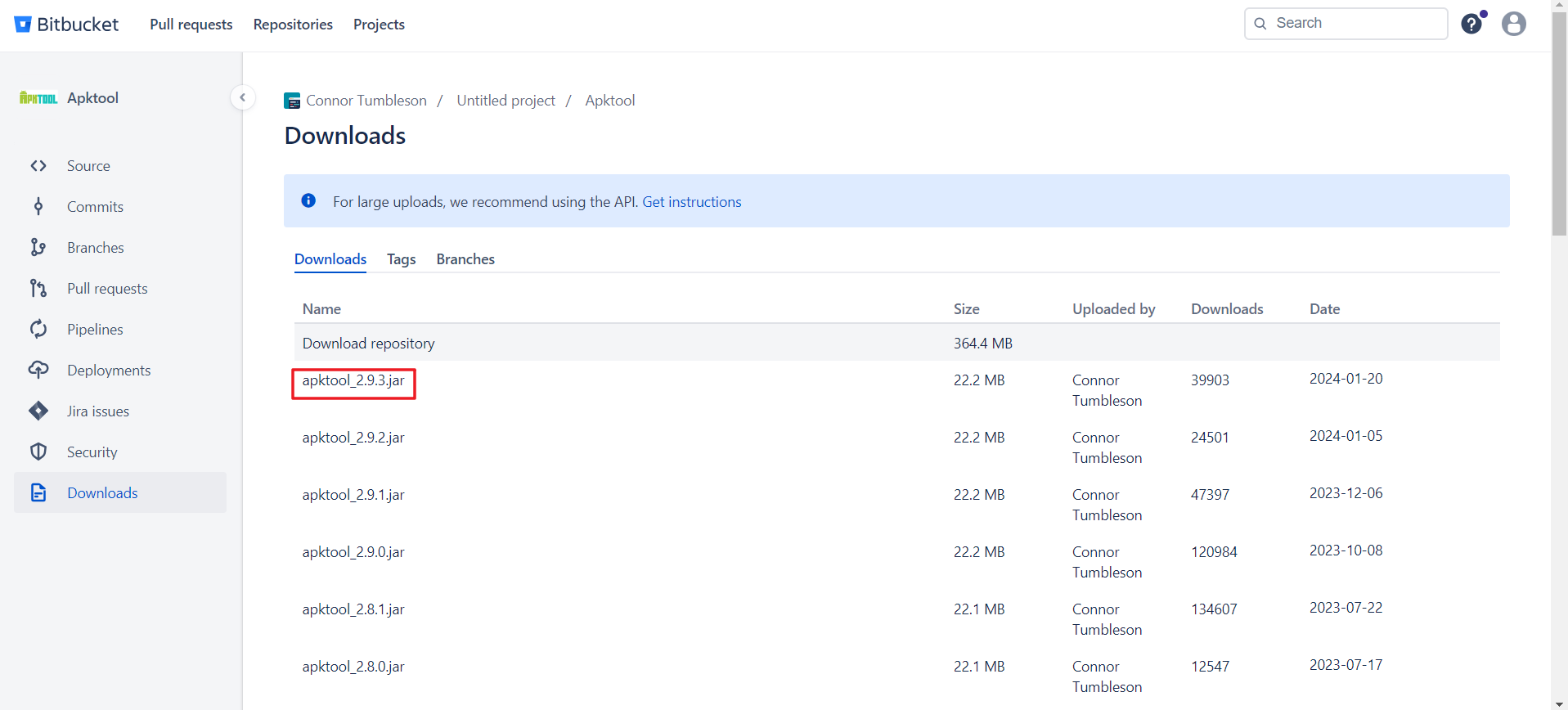Download apktool_2.8.0.jar

[353, 667]
